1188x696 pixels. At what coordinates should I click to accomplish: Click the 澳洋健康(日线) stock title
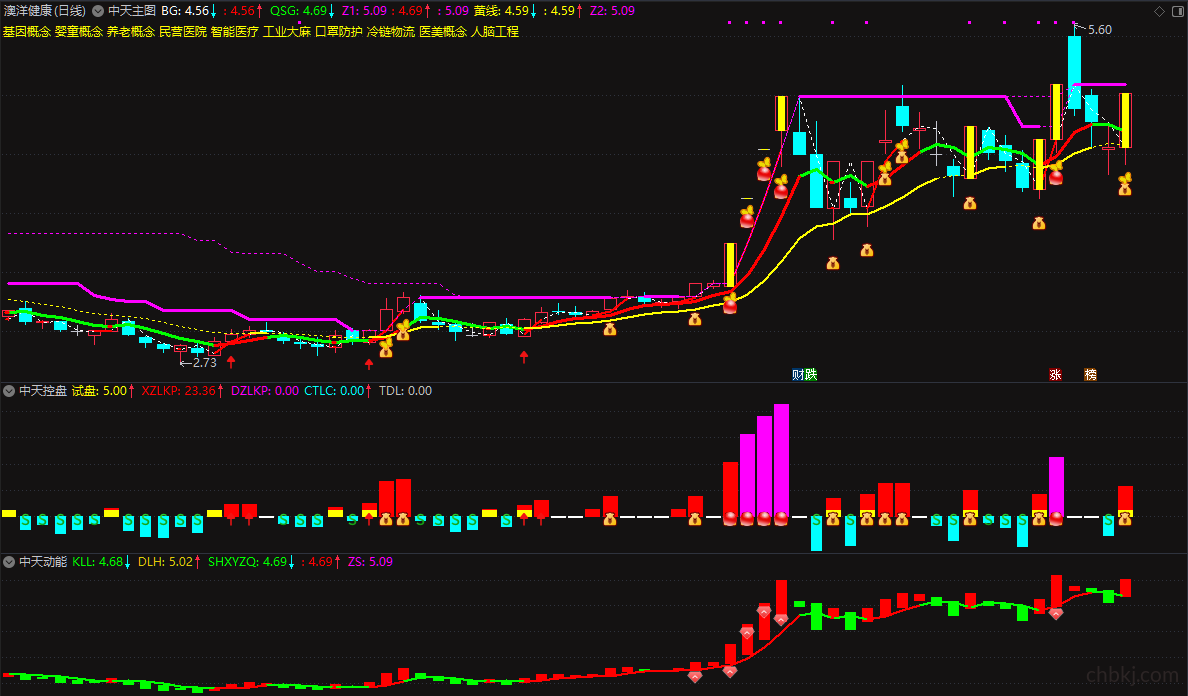click(45, 11)
